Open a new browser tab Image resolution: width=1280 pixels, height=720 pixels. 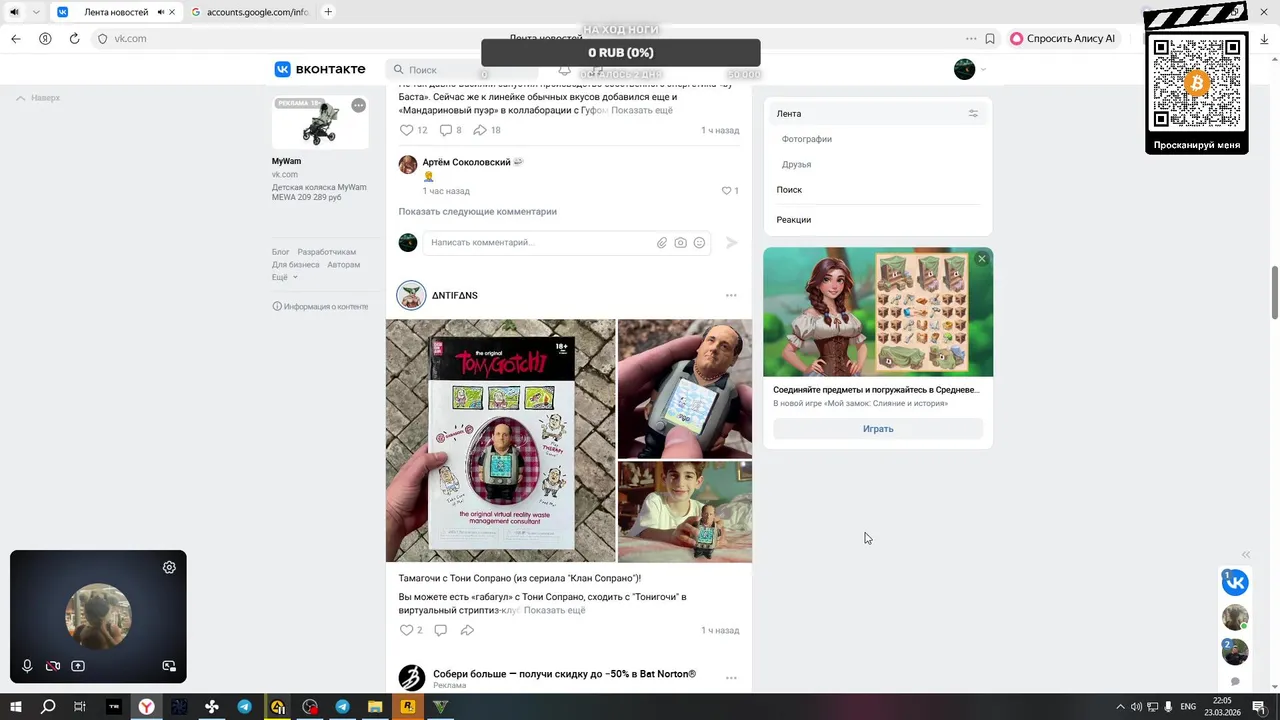(x=328, y=12)
